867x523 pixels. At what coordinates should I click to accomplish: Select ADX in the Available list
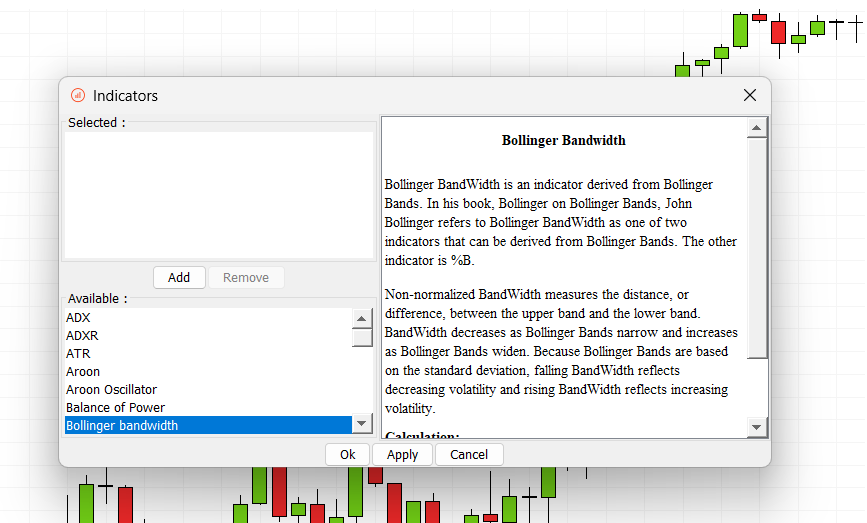(x=208, y=317)
